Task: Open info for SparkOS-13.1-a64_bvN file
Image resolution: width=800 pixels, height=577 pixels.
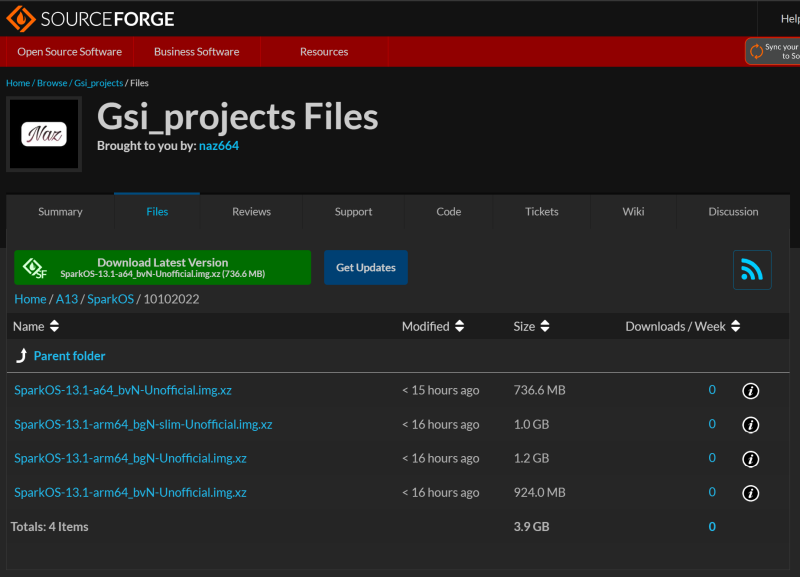Action: pyautogui.click(x=751, y=391)
